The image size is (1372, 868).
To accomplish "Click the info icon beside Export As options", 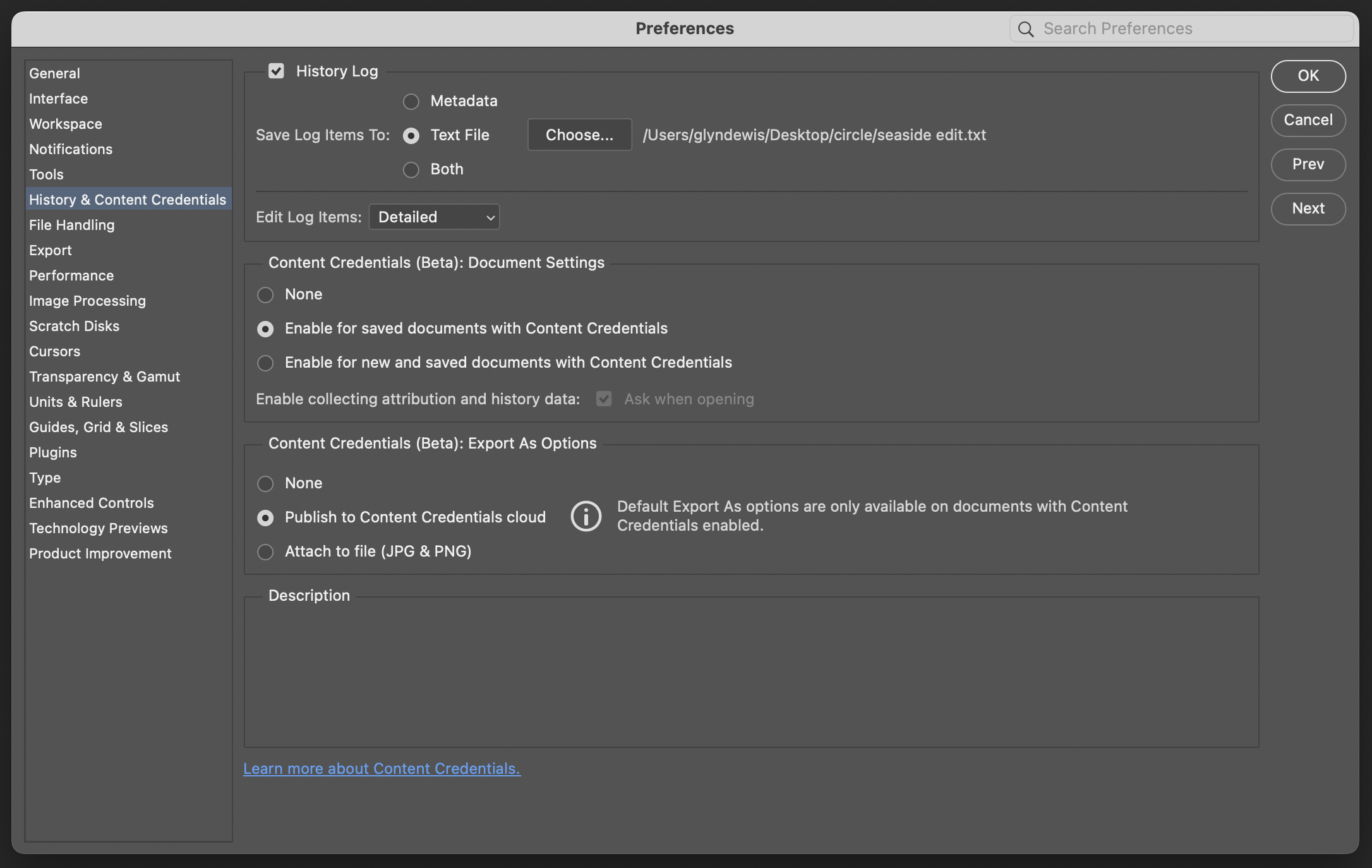I will pos(586,517).
